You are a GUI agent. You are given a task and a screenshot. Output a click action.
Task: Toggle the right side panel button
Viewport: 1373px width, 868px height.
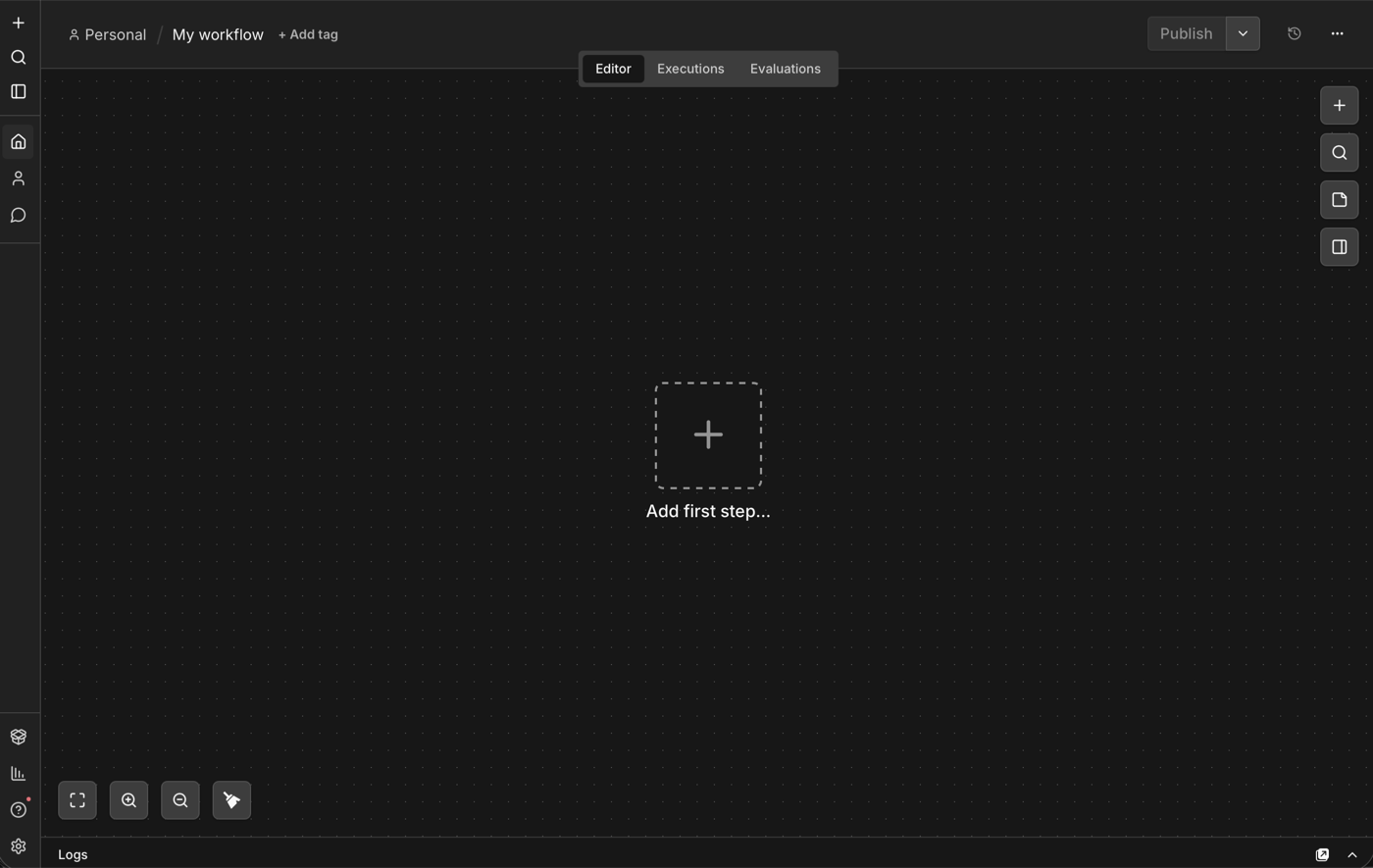[1340, 247]
